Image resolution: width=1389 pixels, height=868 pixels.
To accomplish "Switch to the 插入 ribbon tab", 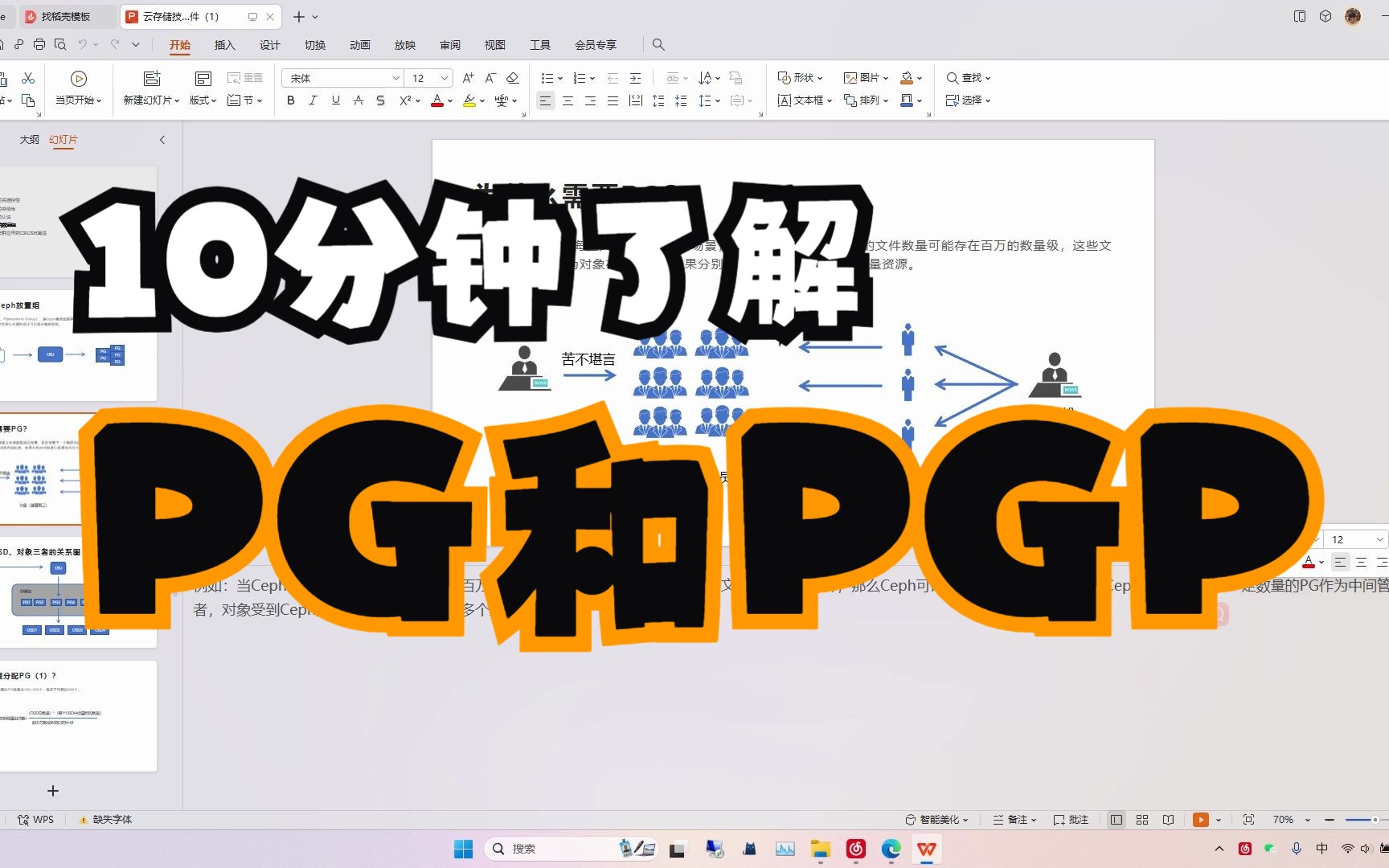I will tap(224, 45).
